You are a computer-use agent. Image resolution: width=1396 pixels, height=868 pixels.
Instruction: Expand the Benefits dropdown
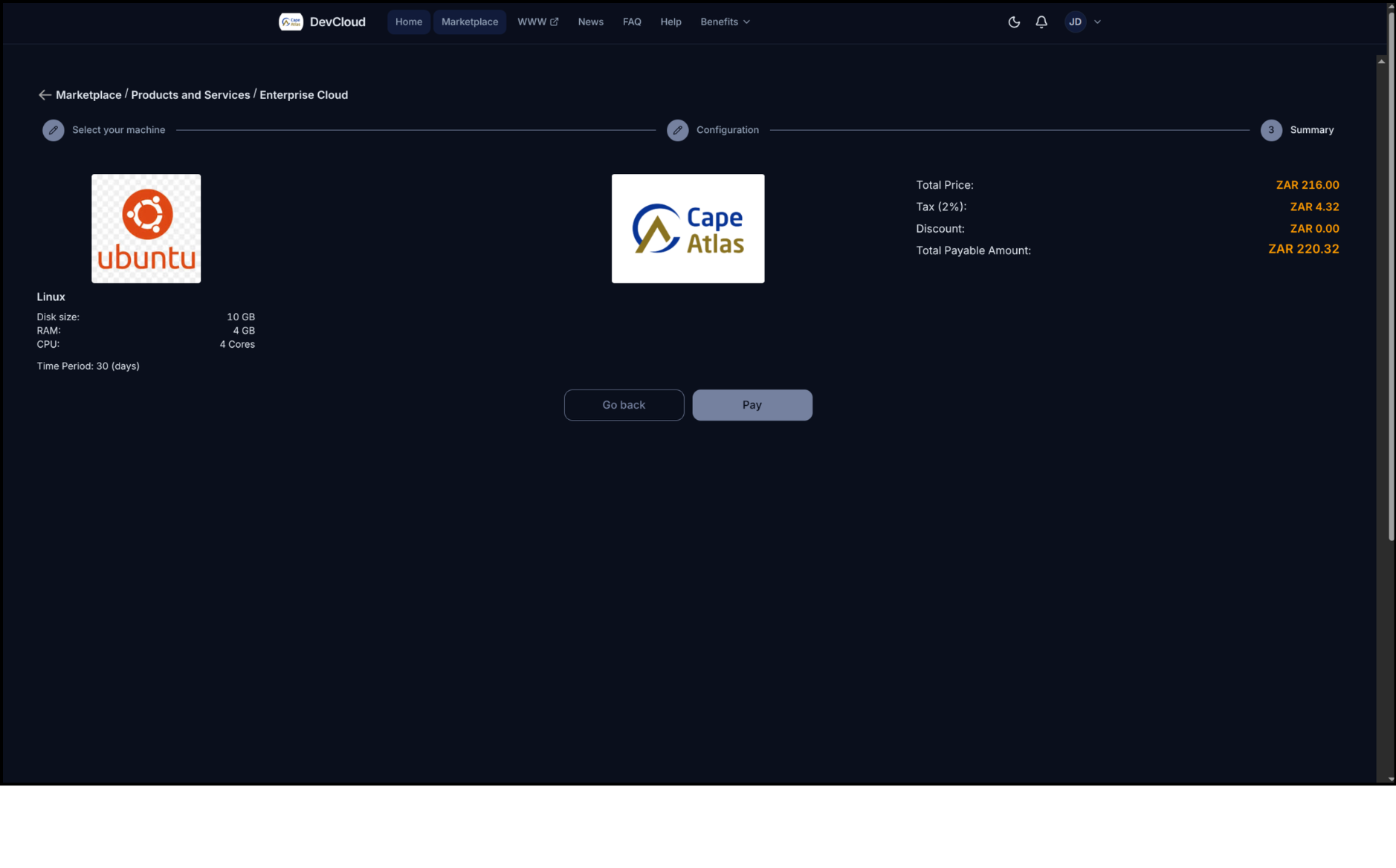pos(725,22)
